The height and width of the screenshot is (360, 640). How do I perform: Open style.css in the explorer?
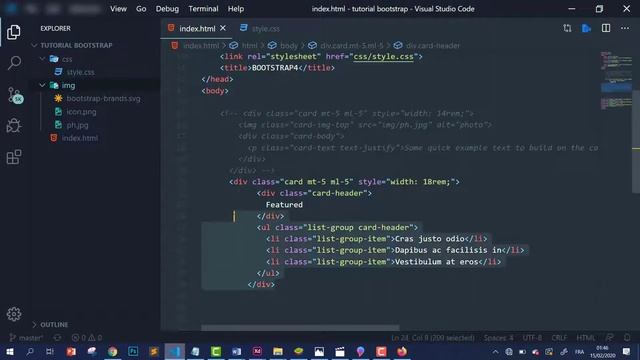point(80,72)
